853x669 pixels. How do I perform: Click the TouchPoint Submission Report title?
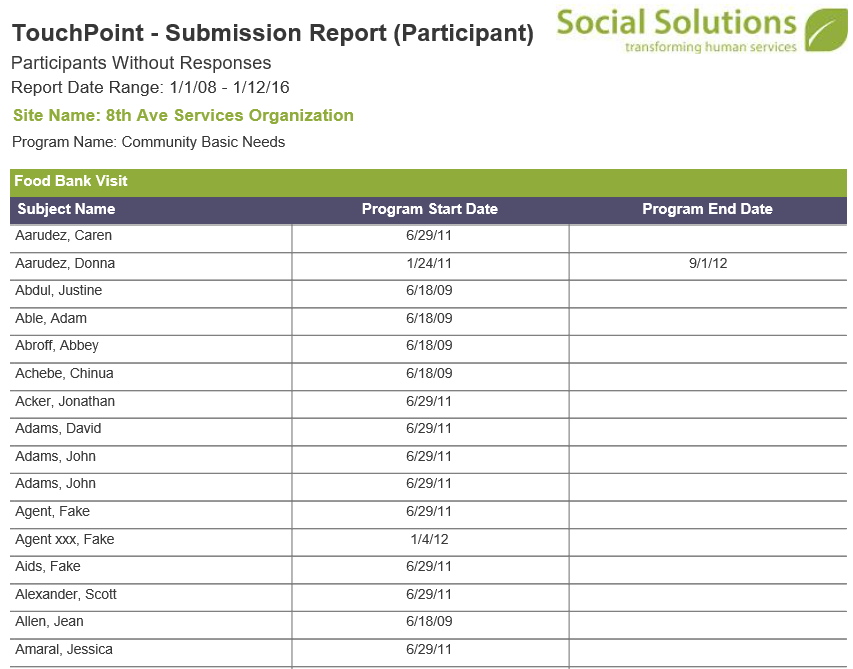273,33
